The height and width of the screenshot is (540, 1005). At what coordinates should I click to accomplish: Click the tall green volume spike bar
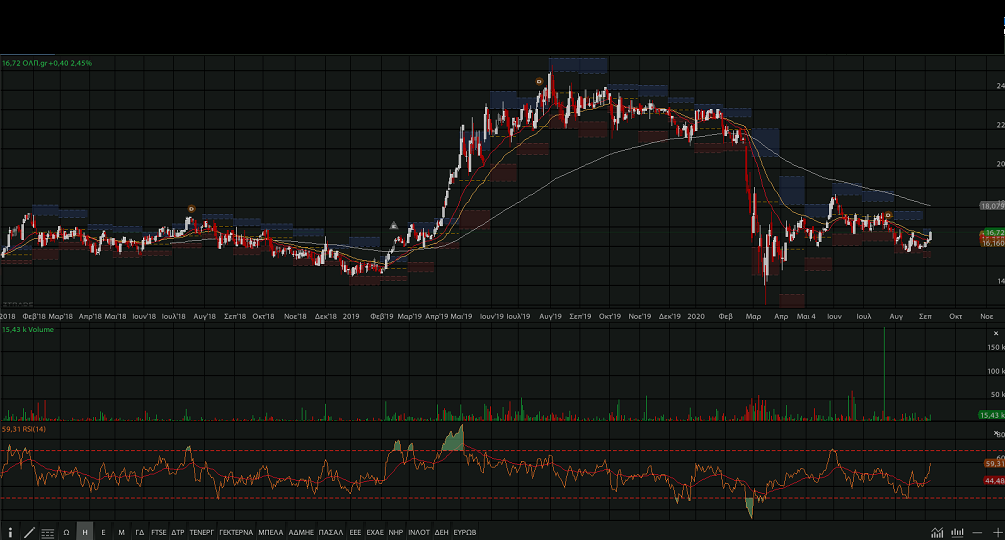click(x=884, y=373)
